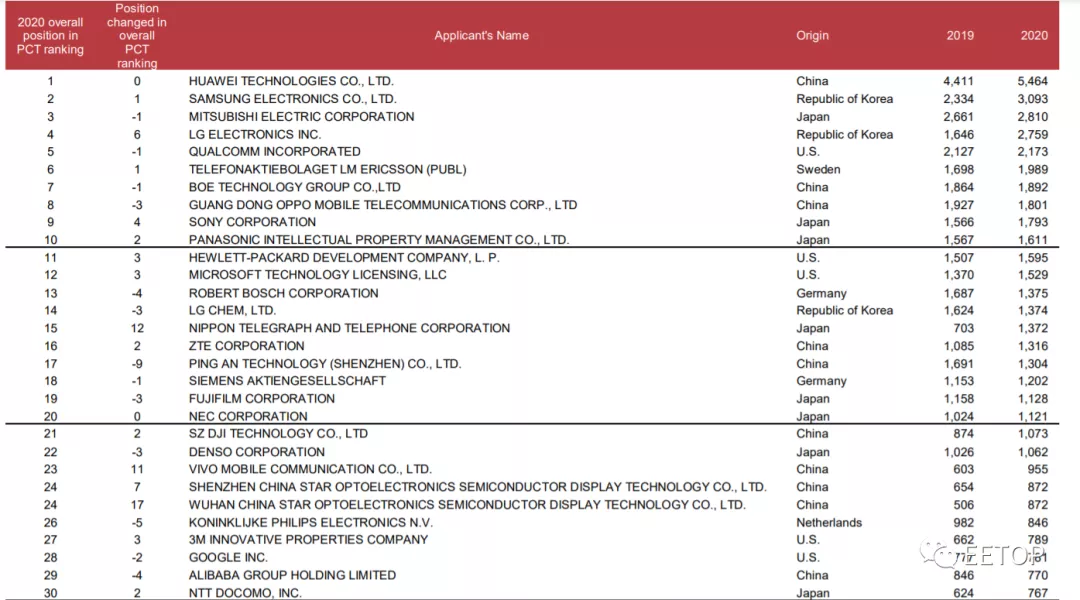
Task: Click "SIEMENS AKTIENGESELLSCHAFT" applicant name
Action: click(287, 381)
